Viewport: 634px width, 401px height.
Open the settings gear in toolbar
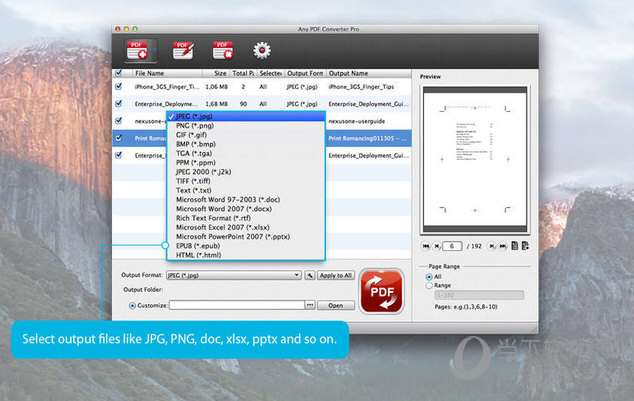262,51
